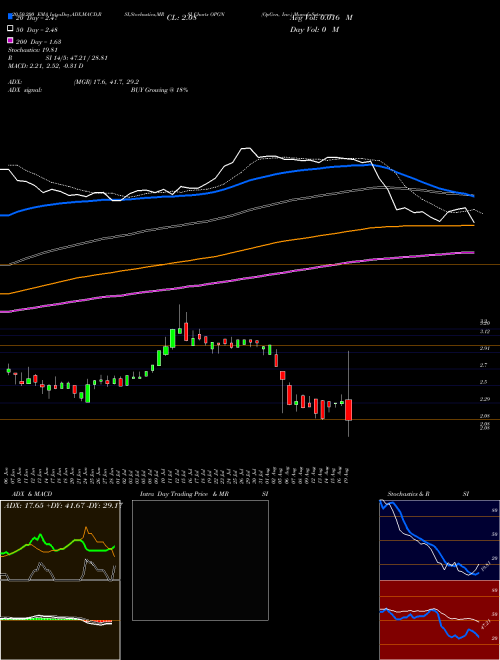Click the MACD histogram sub-panel
This screenshot has height=660, width=500.
click(x=60, y=620)
